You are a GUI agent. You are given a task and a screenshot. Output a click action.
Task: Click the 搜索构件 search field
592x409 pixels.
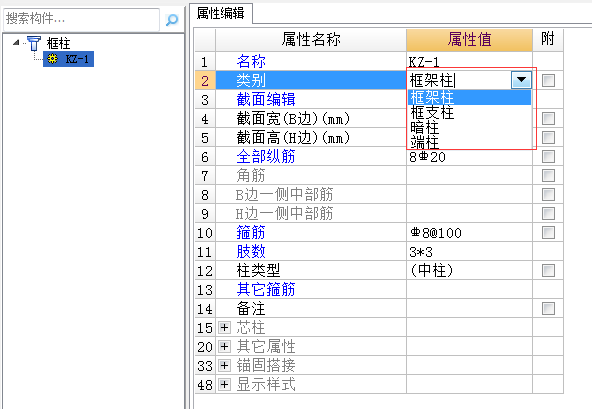pyautogui.click(x=81, y=19)
